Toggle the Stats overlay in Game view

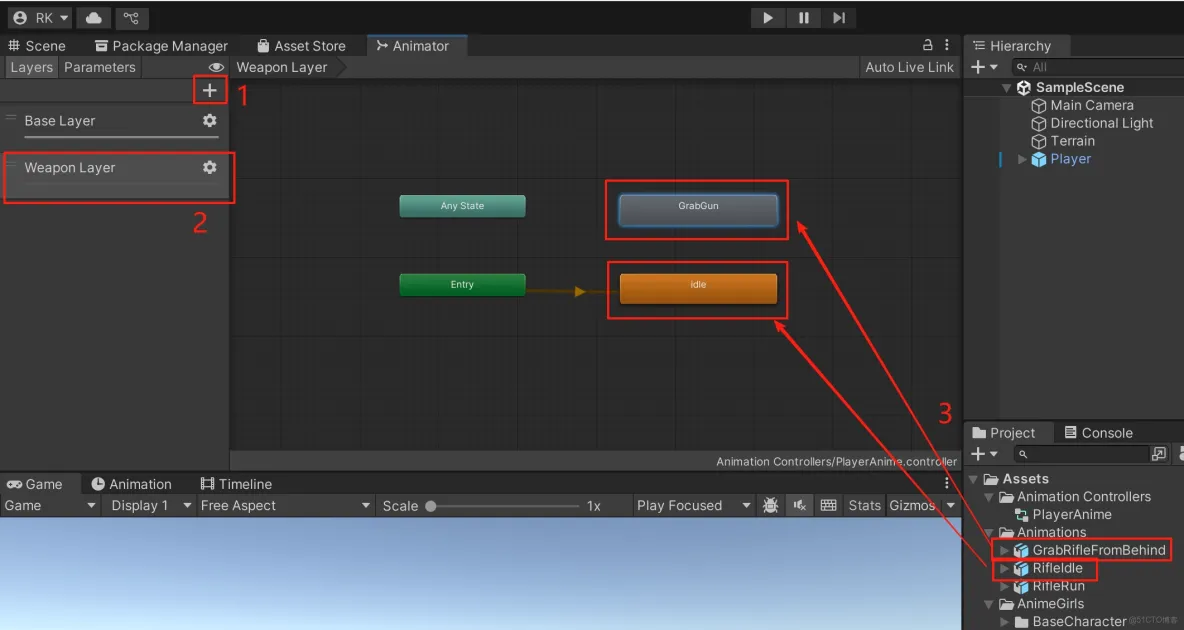[863, 505]
